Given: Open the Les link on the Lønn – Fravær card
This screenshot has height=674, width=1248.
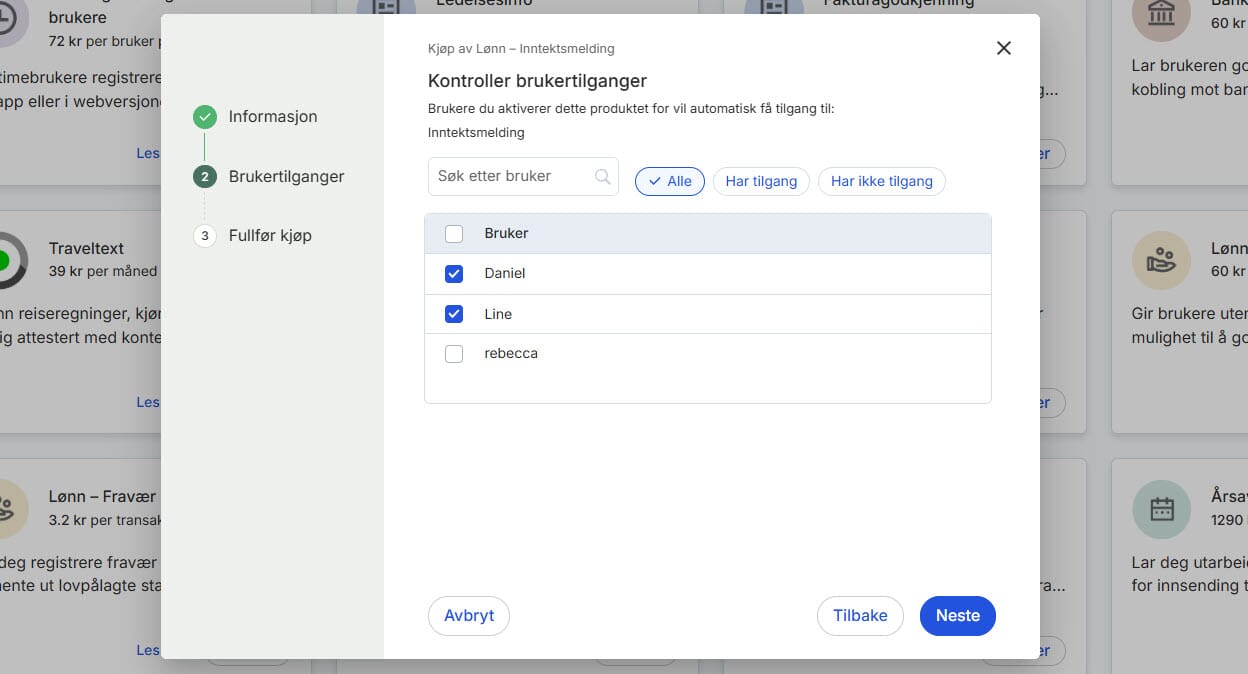Looking at the screenshot, I should coord(148,650).
